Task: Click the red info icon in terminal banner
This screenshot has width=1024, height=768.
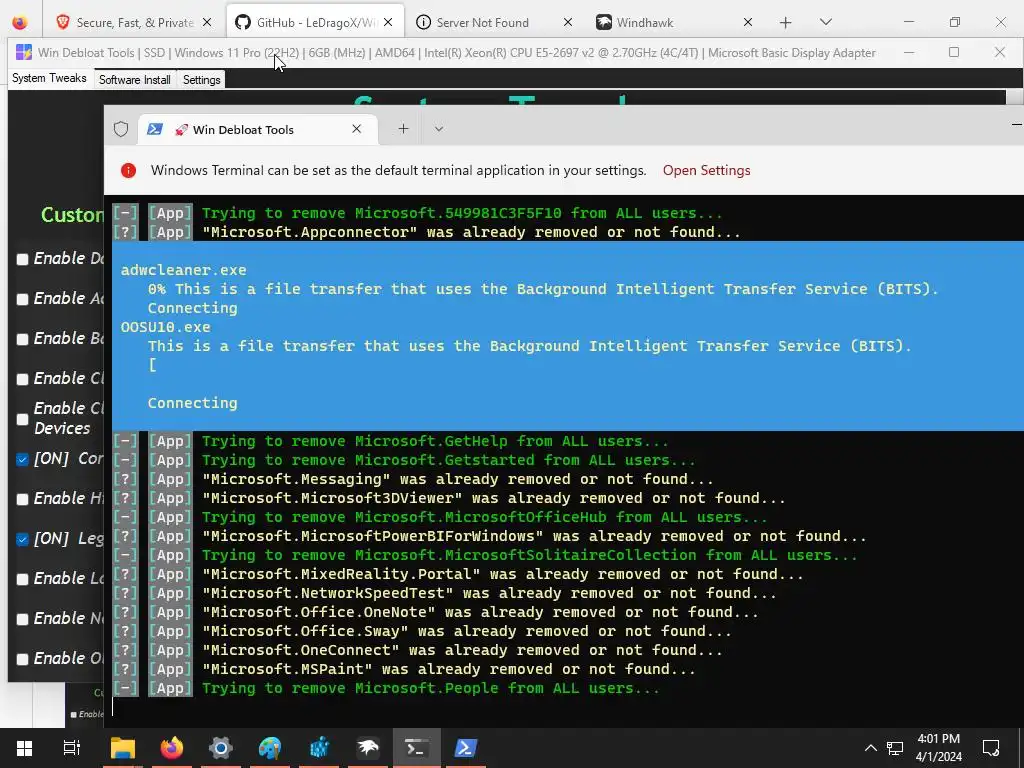Action: (x=129, y=170)
